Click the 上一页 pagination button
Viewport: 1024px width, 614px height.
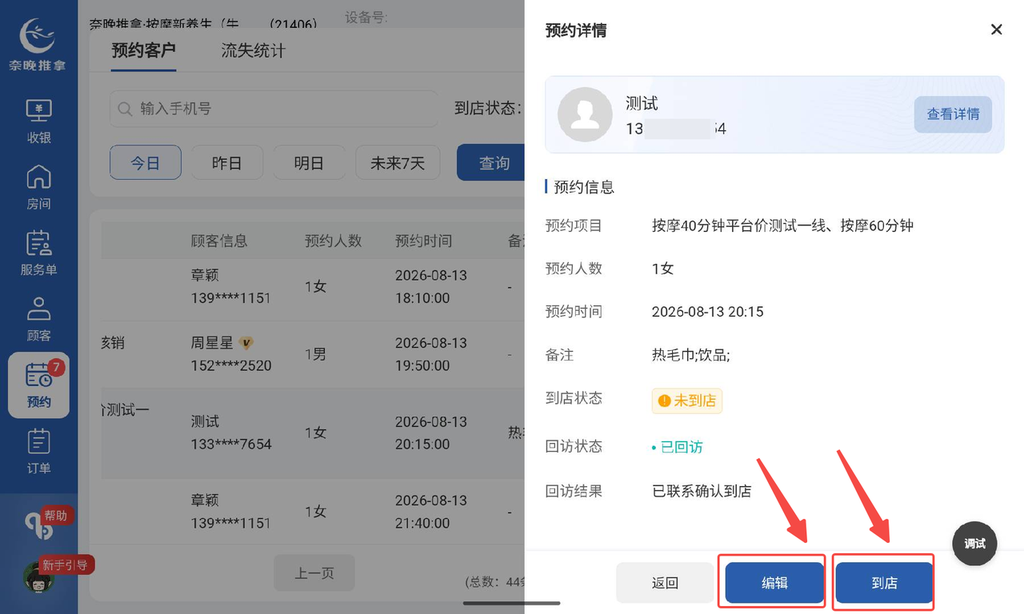314,573
